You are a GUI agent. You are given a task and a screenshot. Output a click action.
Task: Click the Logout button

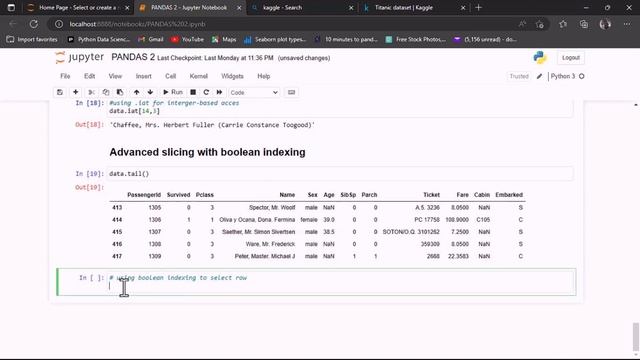click(571, 58)
